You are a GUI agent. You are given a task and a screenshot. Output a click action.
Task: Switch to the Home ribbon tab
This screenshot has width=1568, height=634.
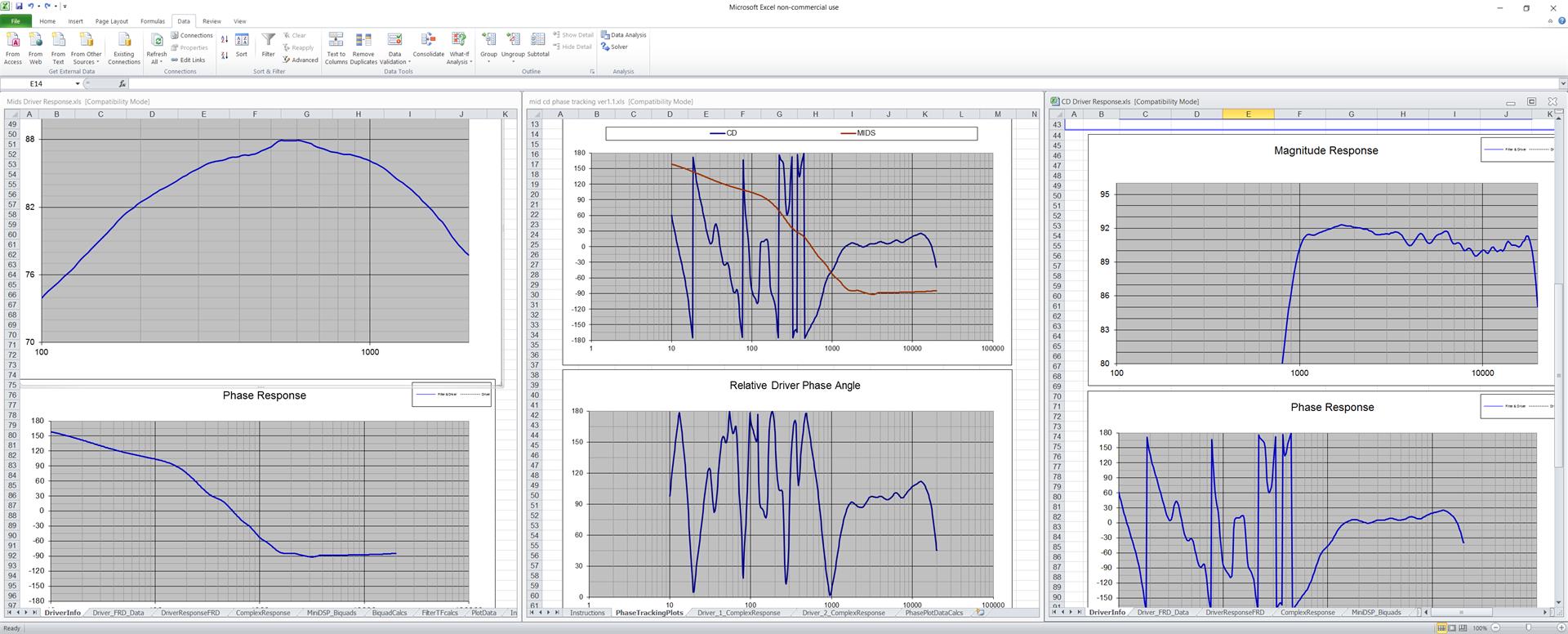point(47,21)
